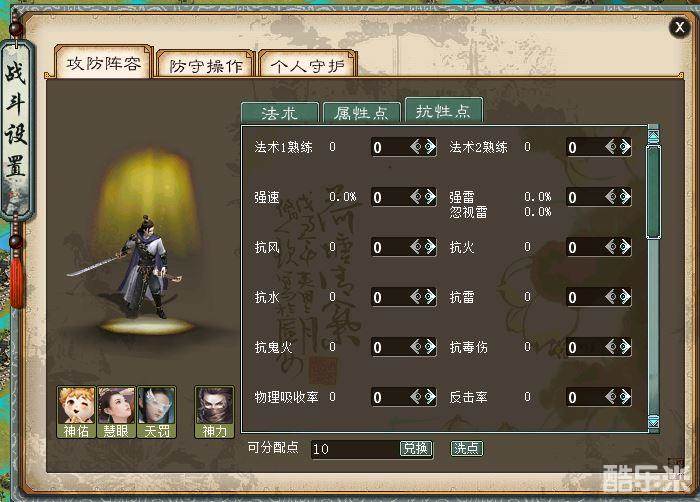Increase 抗火 with its right arrow
The width and height of the screenshot is (700, 502).
click(625, 247)
